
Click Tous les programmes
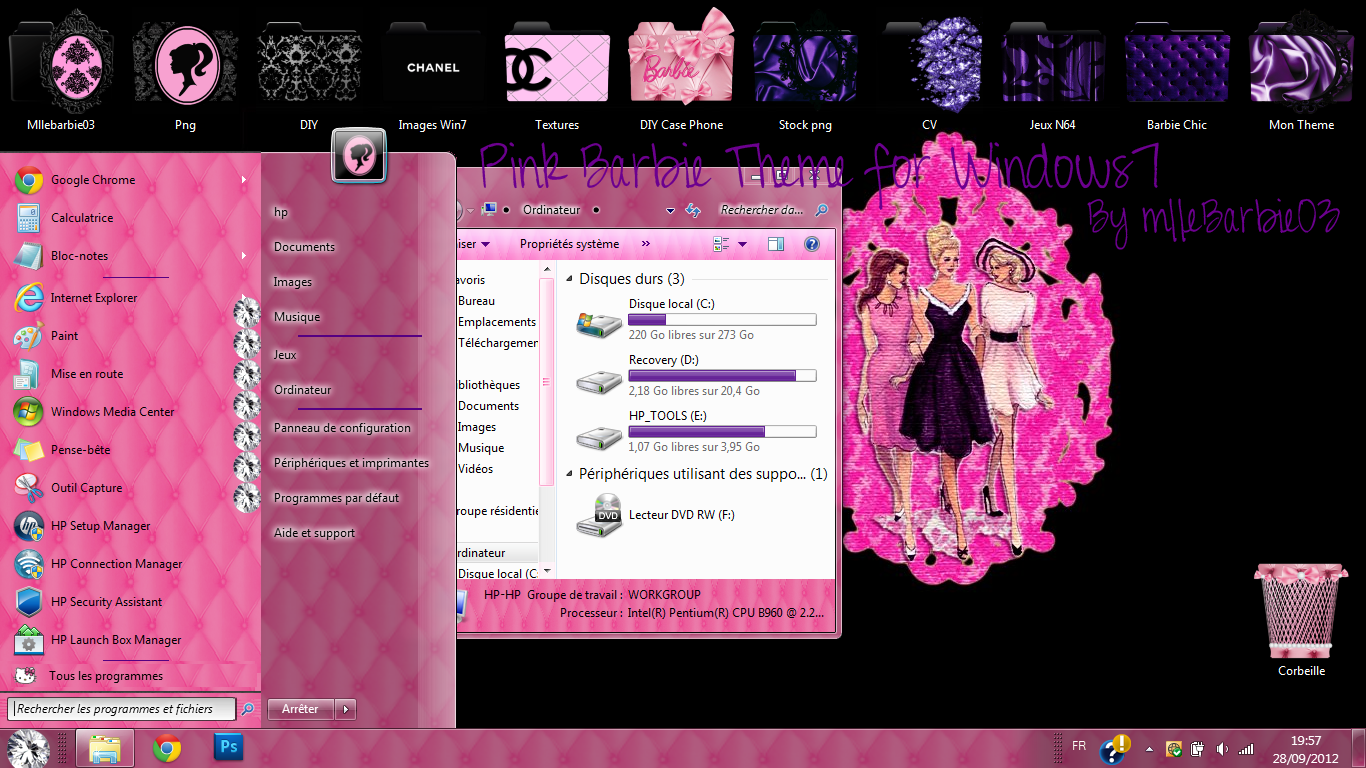tap(106, 676)
